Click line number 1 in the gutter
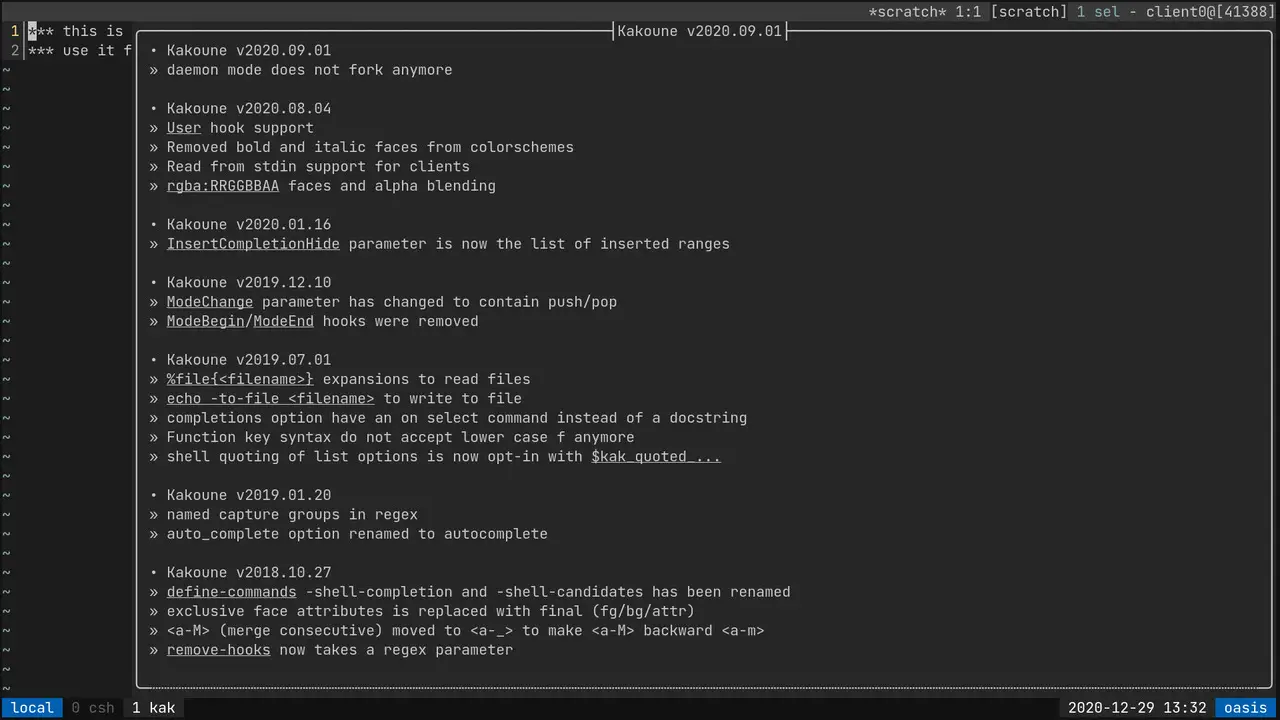Viewport: 1280px width, 720px height. click(15, 31)
